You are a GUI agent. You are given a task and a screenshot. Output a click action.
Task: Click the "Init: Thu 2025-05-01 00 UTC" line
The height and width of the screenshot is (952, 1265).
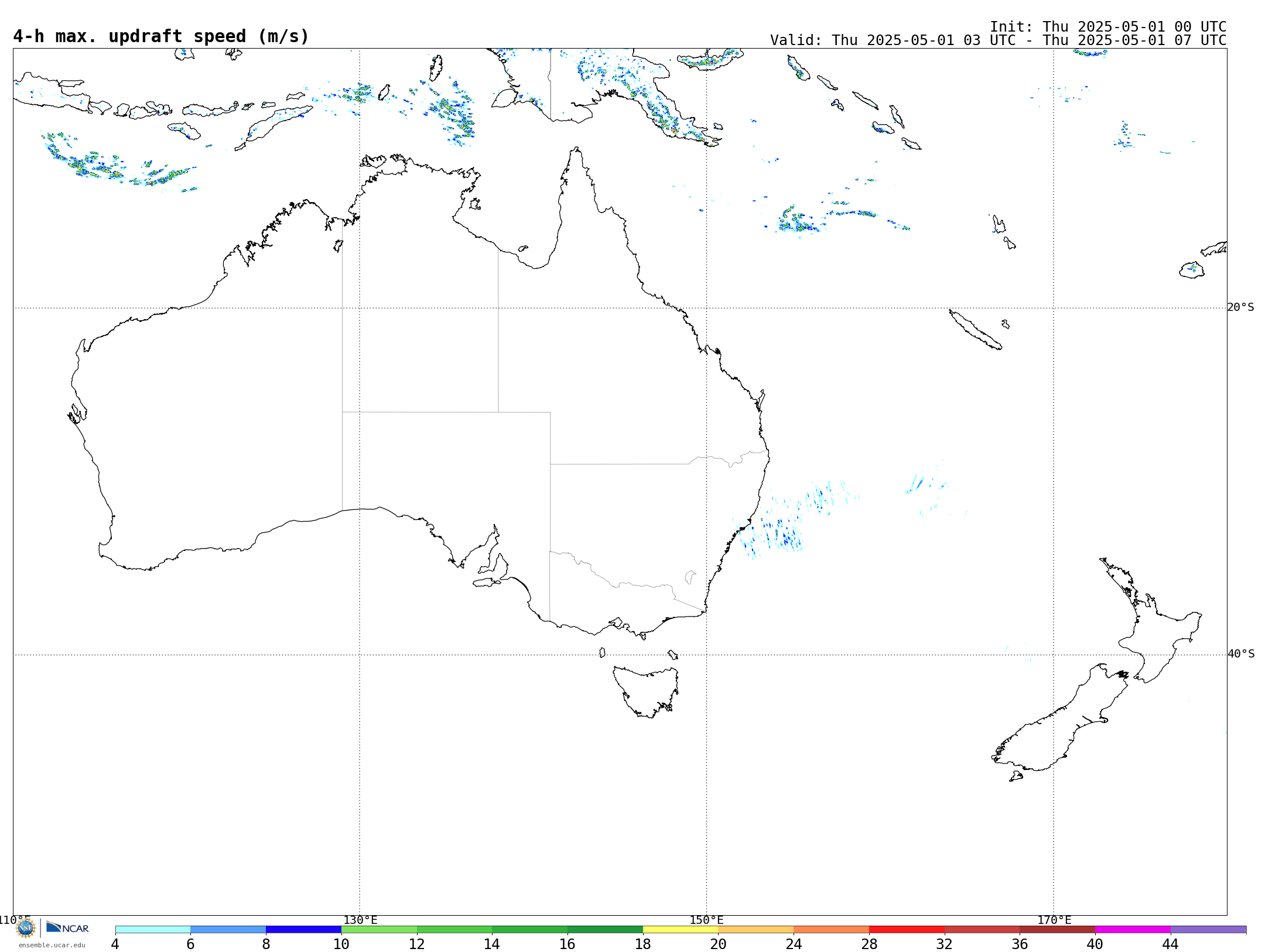tap(1108, 27)
